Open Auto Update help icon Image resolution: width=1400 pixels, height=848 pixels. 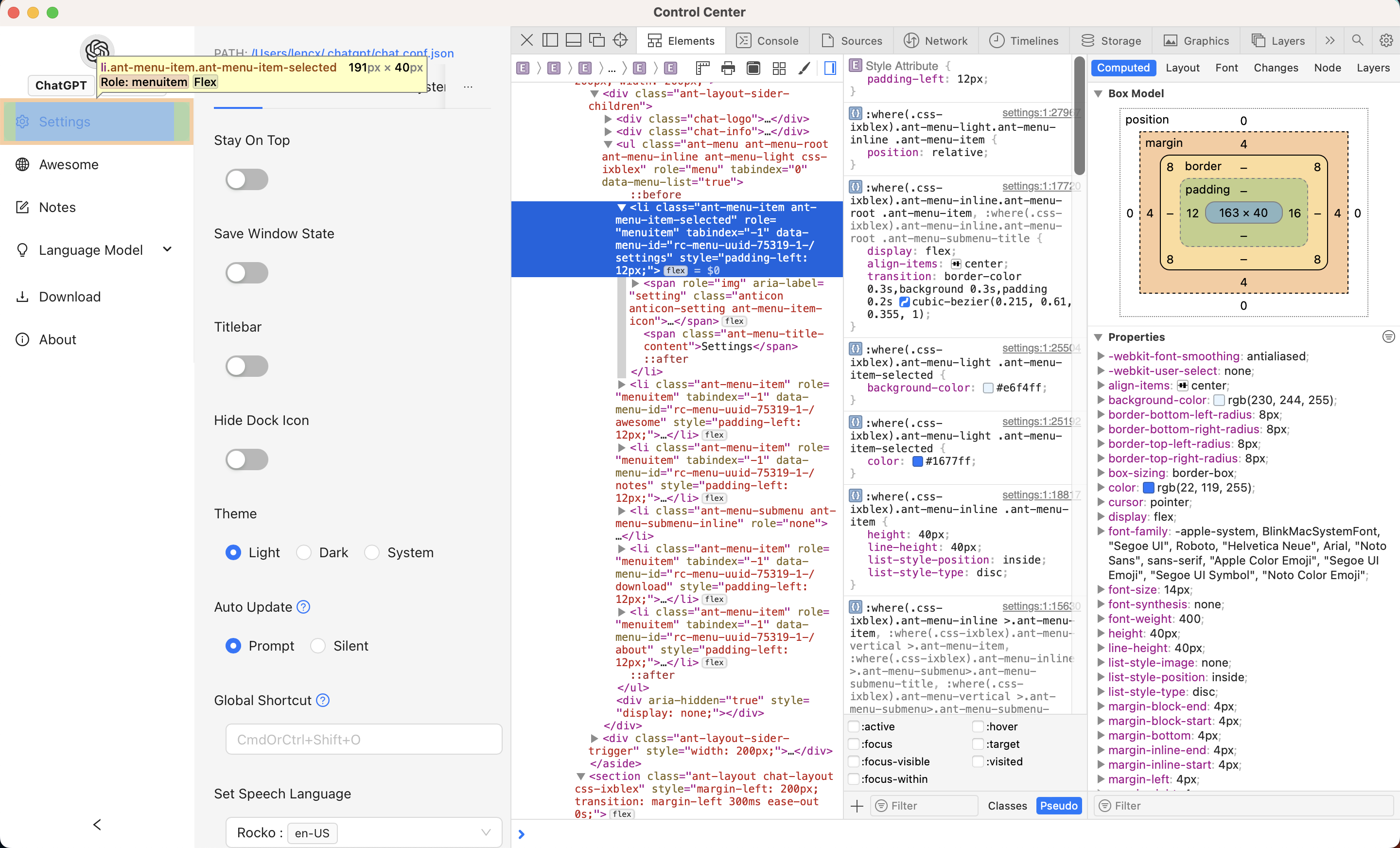coord(303,607)
